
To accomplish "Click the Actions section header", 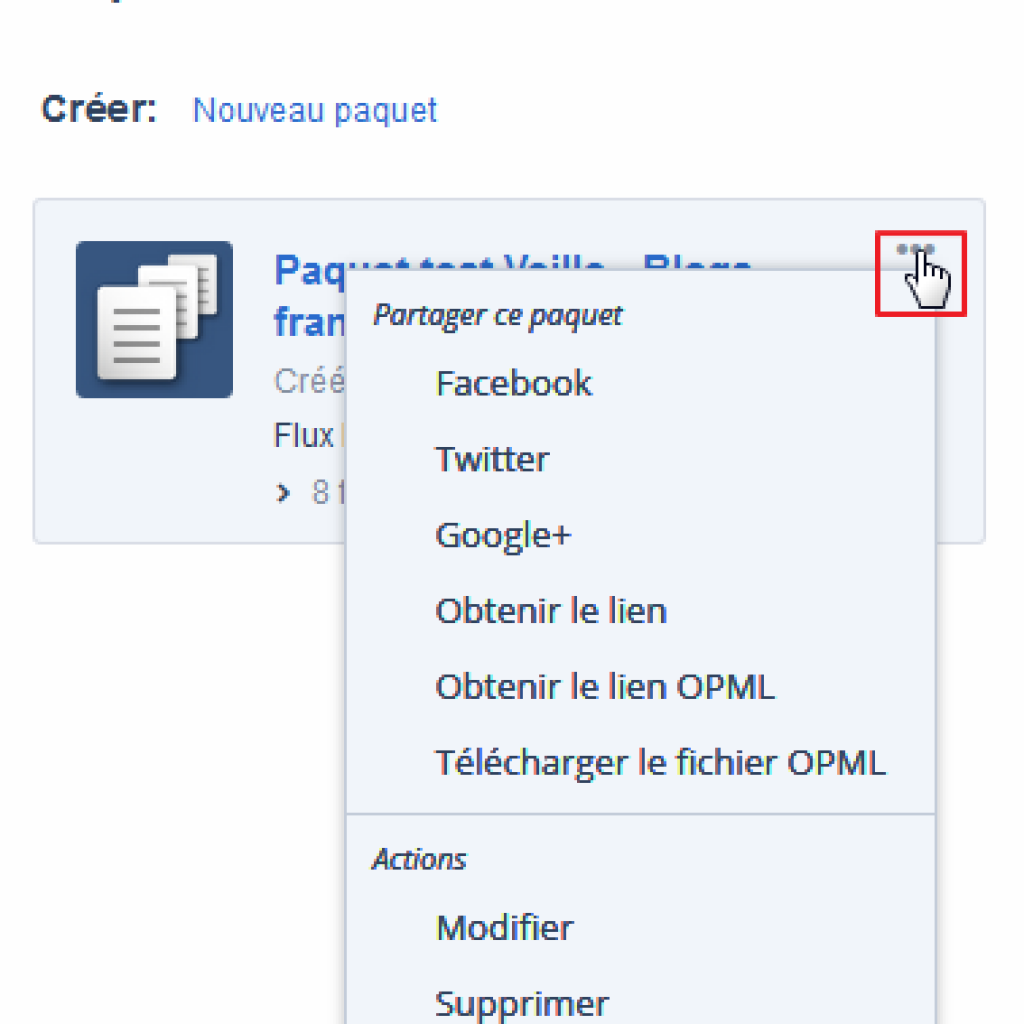I will click(x=419, y=859).
